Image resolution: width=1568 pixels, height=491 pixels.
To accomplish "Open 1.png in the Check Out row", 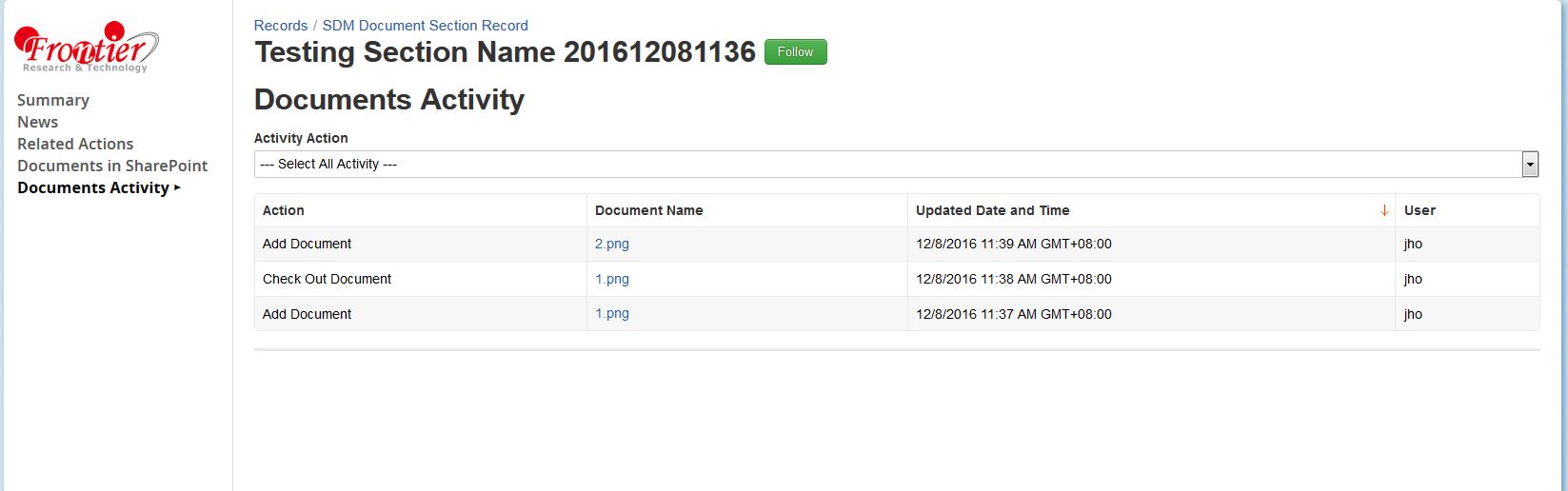I will click(612, 279).
